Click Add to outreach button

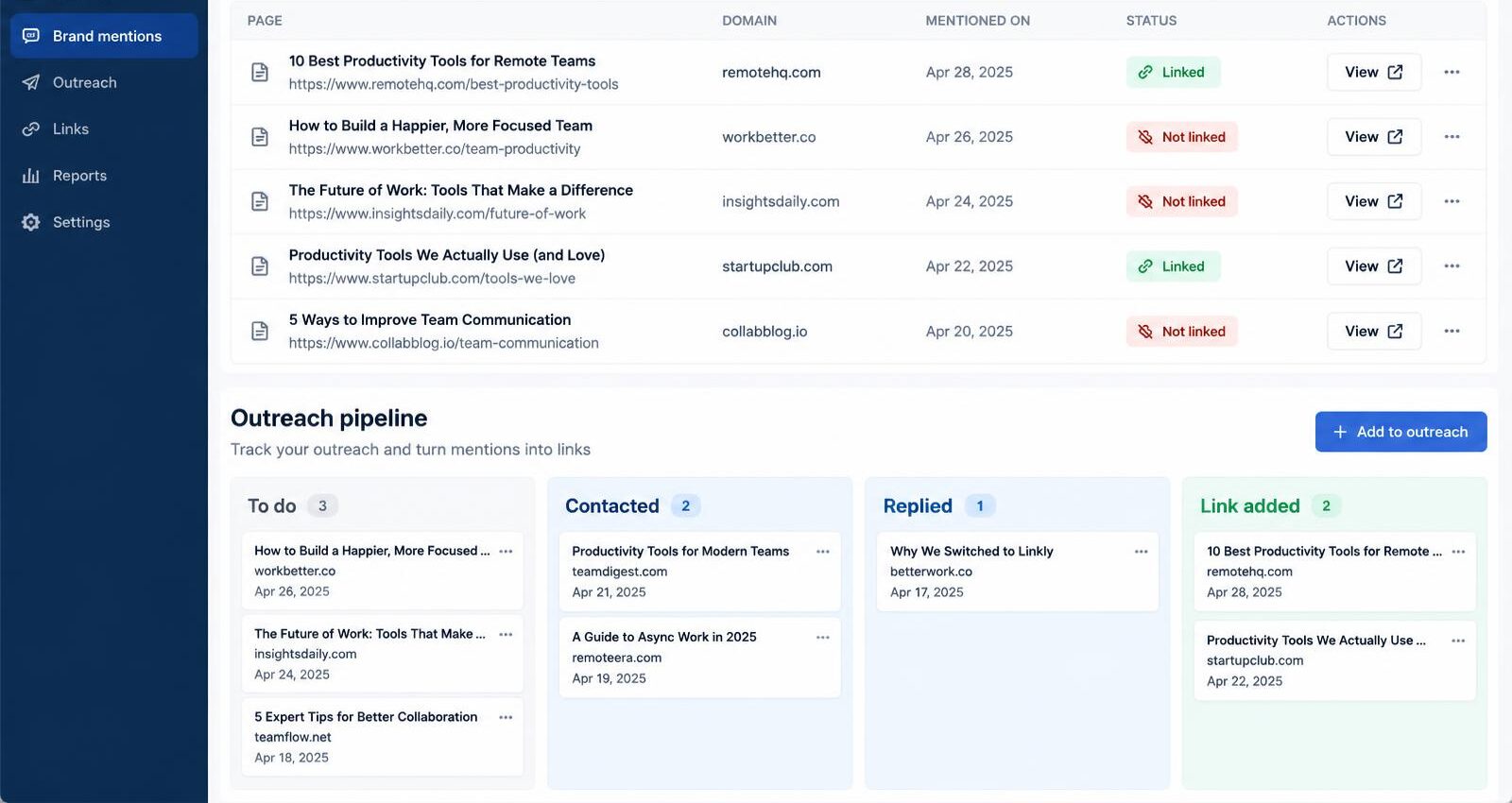[x=1400, y=432]
